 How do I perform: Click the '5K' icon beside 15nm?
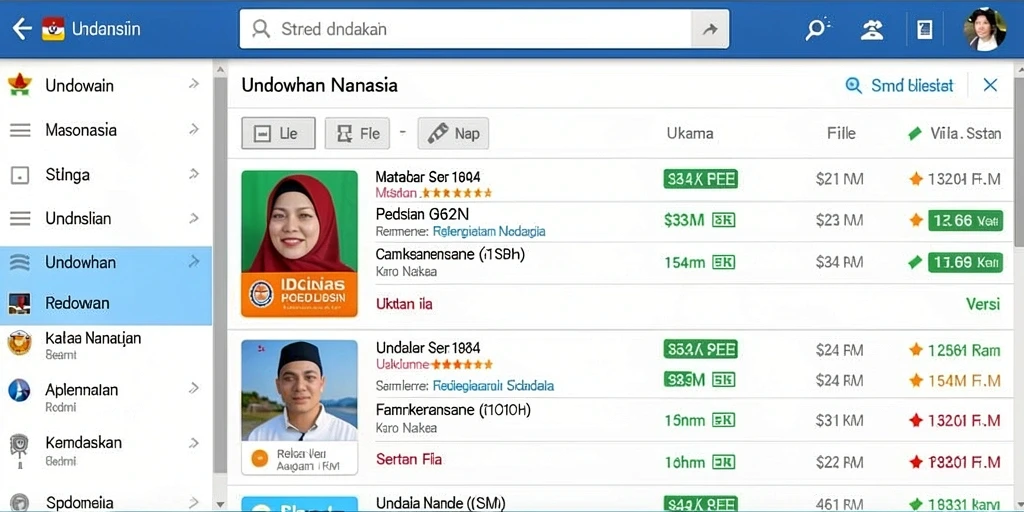pyautogui.click(x=723, y=420)
